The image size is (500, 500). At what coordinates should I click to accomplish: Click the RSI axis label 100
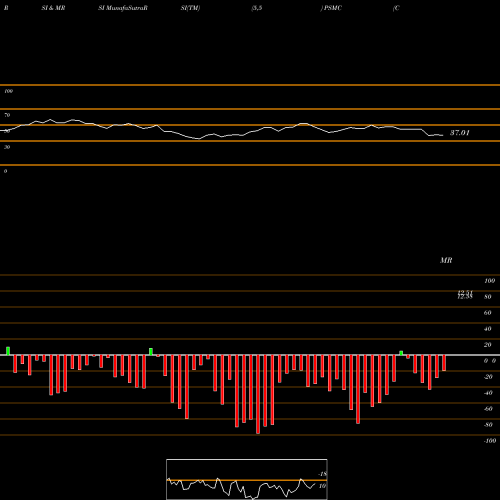click(x=8, y=91)
